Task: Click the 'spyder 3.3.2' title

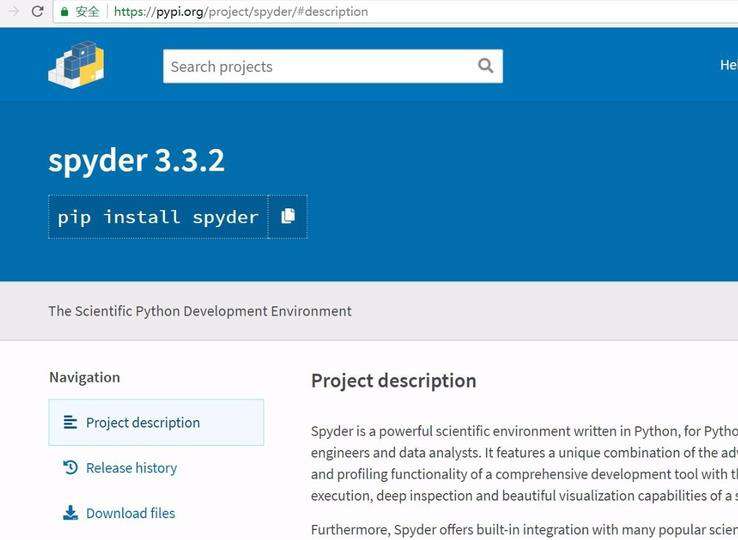Action: 136,161
